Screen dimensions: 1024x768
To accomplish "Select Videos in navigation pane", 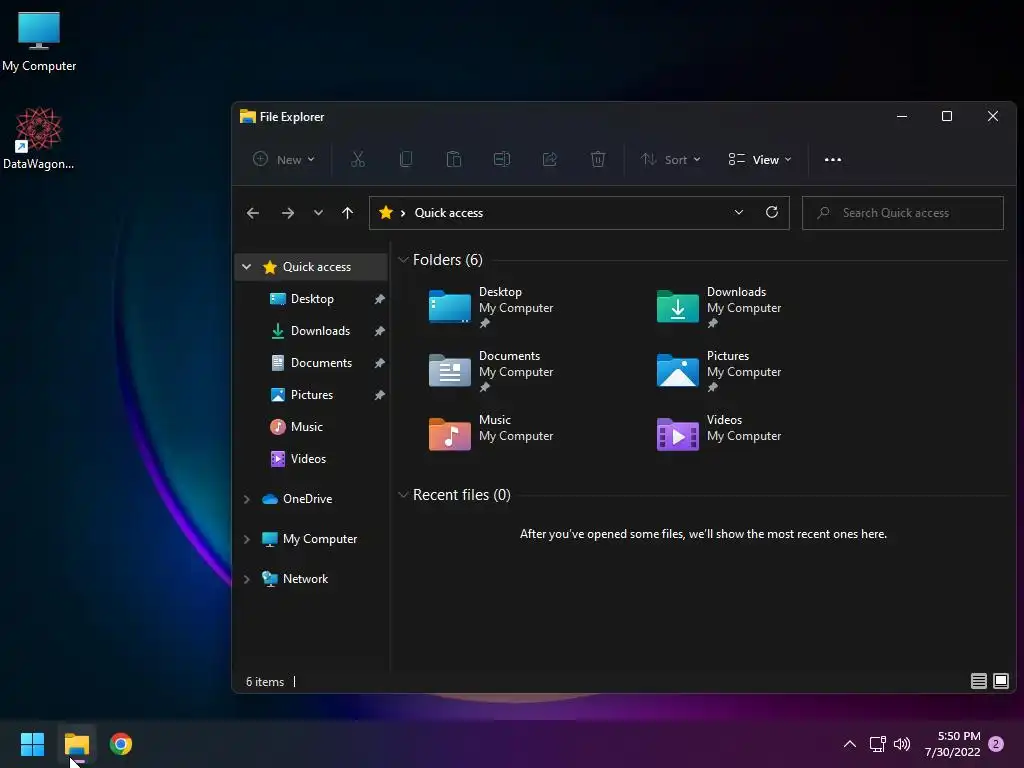I will point(308,458).
